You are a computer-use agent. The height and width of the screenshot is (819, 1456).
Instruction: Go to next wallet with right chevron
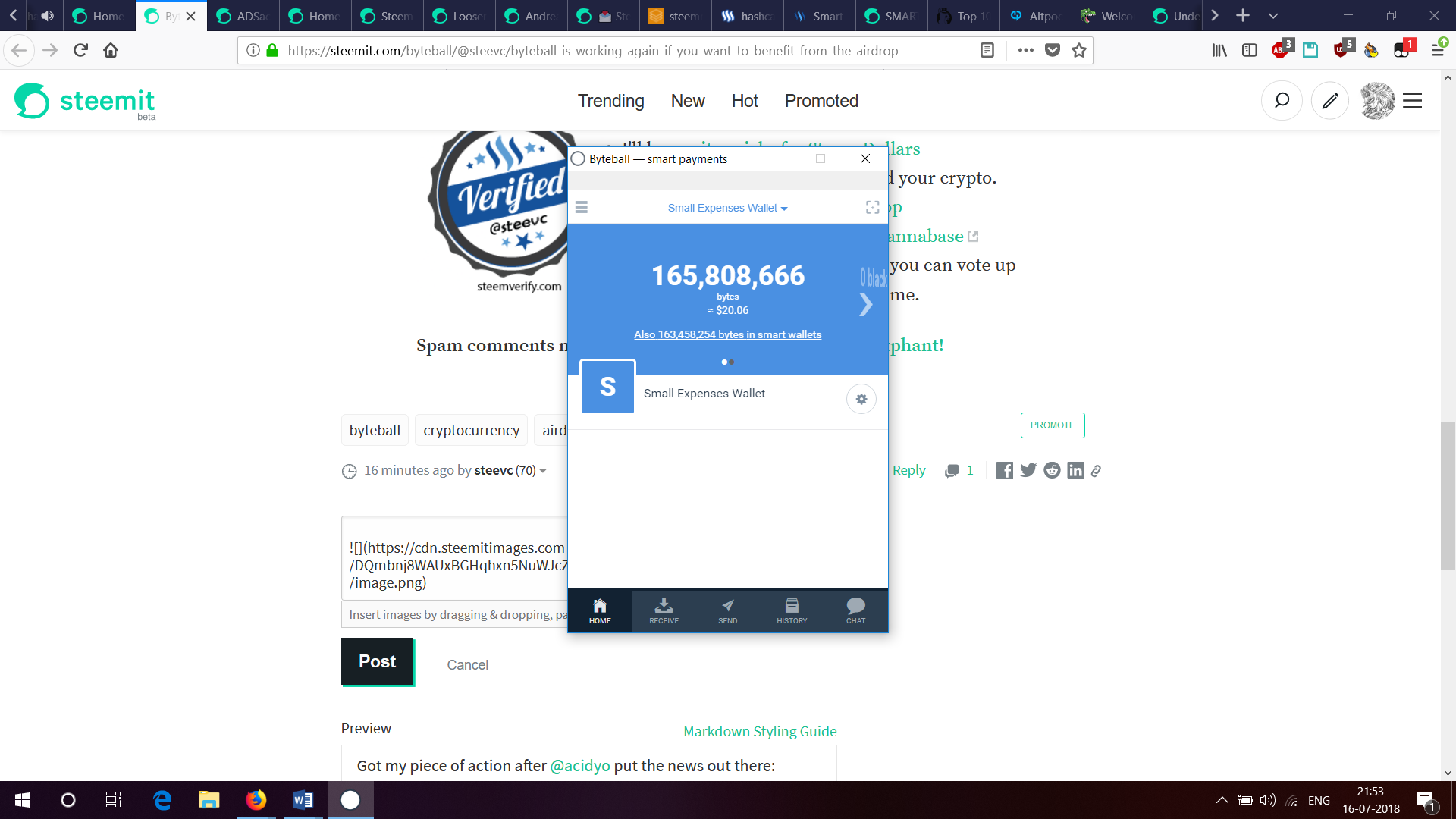click(x=866, y=305)
